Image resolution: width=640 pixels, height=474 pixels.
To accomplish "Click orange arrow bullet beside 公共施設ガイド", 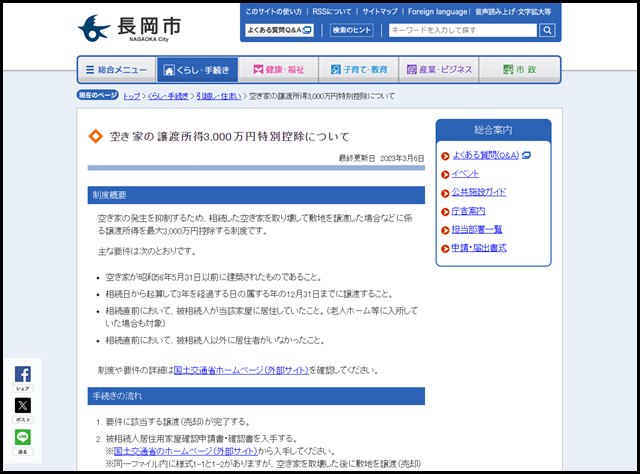I will click(445, 193).
